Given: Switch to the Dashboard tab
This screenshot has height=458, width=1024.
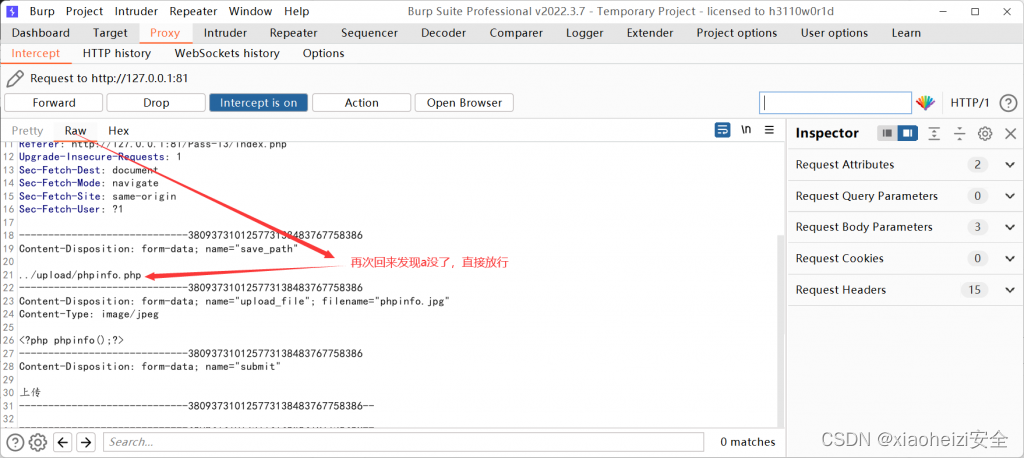Looking at the screenshot, I should coord(40,33).
